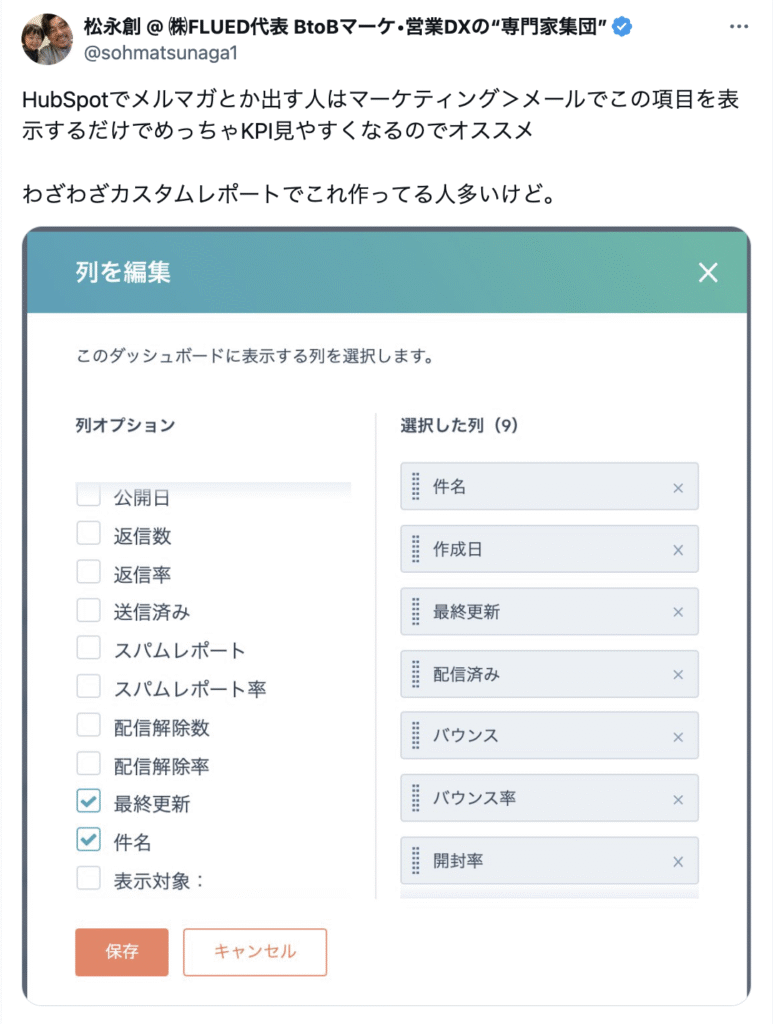Remove the 作成日 column with its X
Image resolution: width=775 pixels, height=1024 pixels.
[678, 550]
